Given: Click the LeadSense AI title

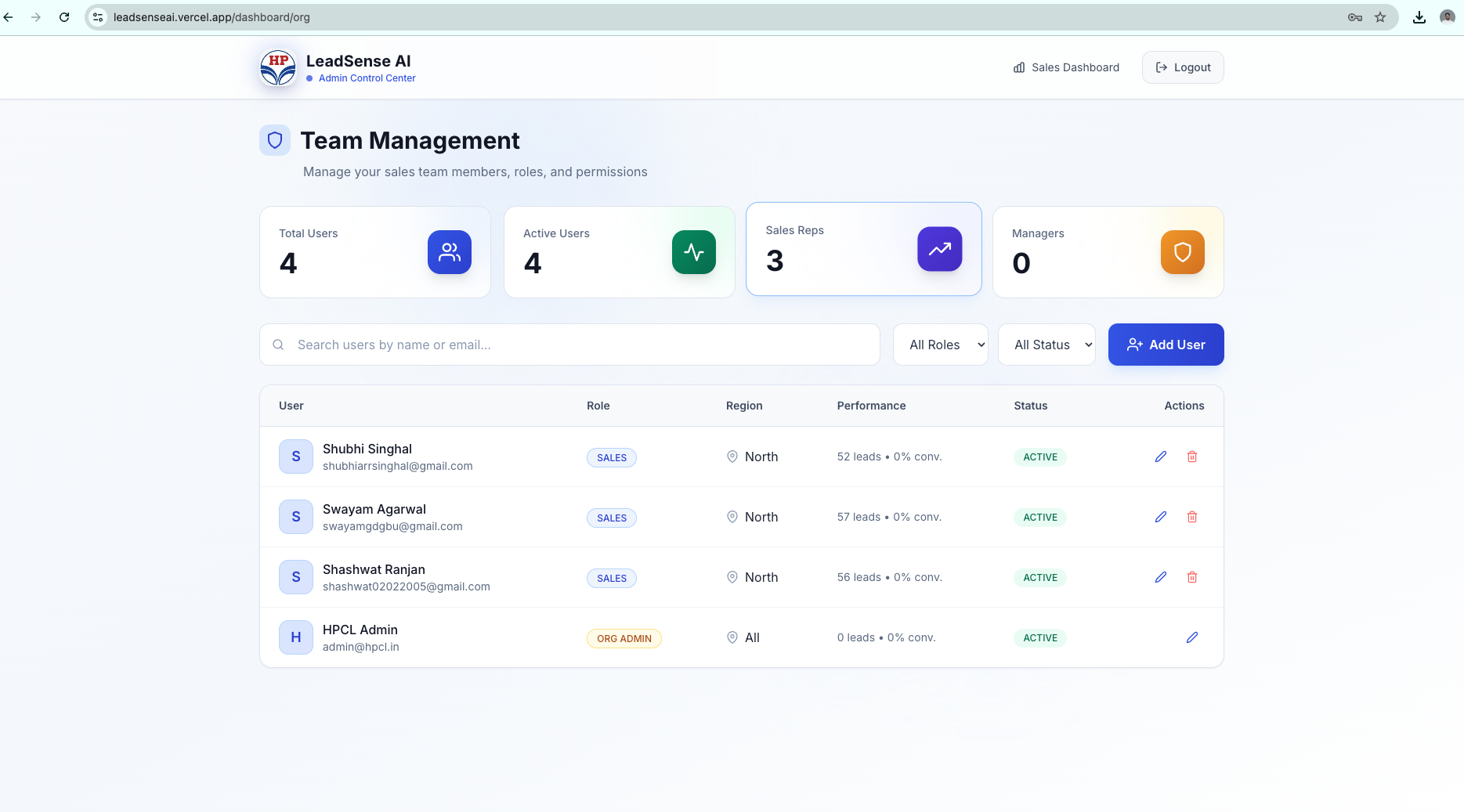Looking at the screenshot, I should pyautogui.click(x=359, y=61).
